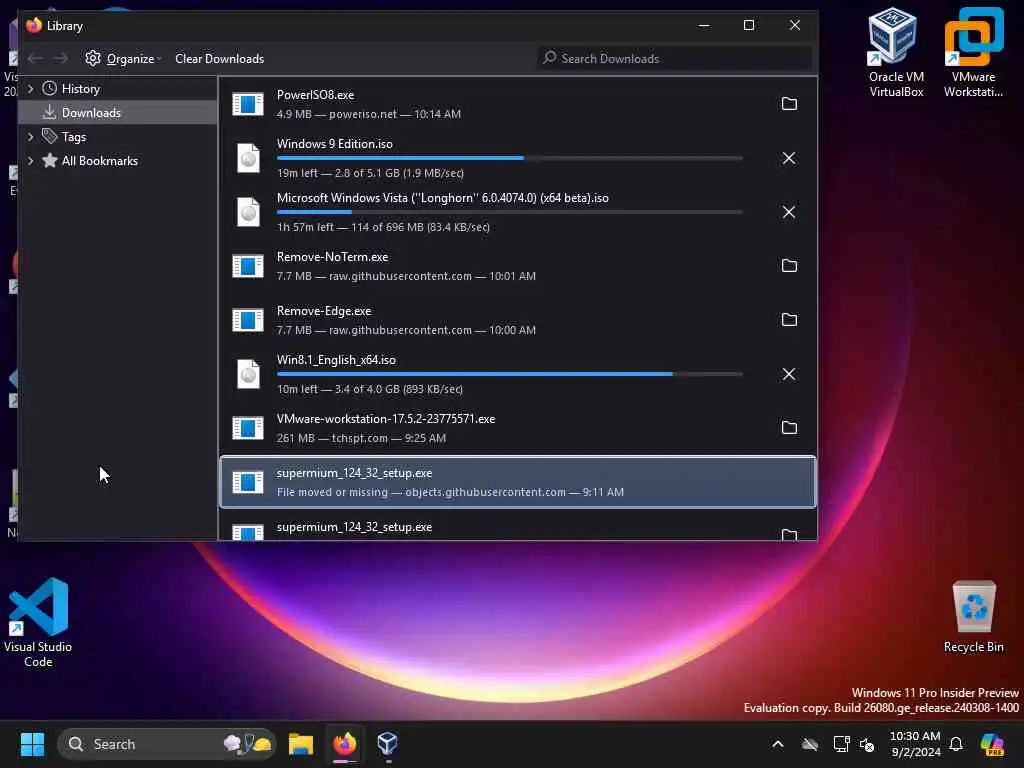Image resolution: width=1024 pixels, height=768 pixels.
Task: Click the Copilot preview taskbar icon
Action: pyautogui.click(x=992, y=744)
